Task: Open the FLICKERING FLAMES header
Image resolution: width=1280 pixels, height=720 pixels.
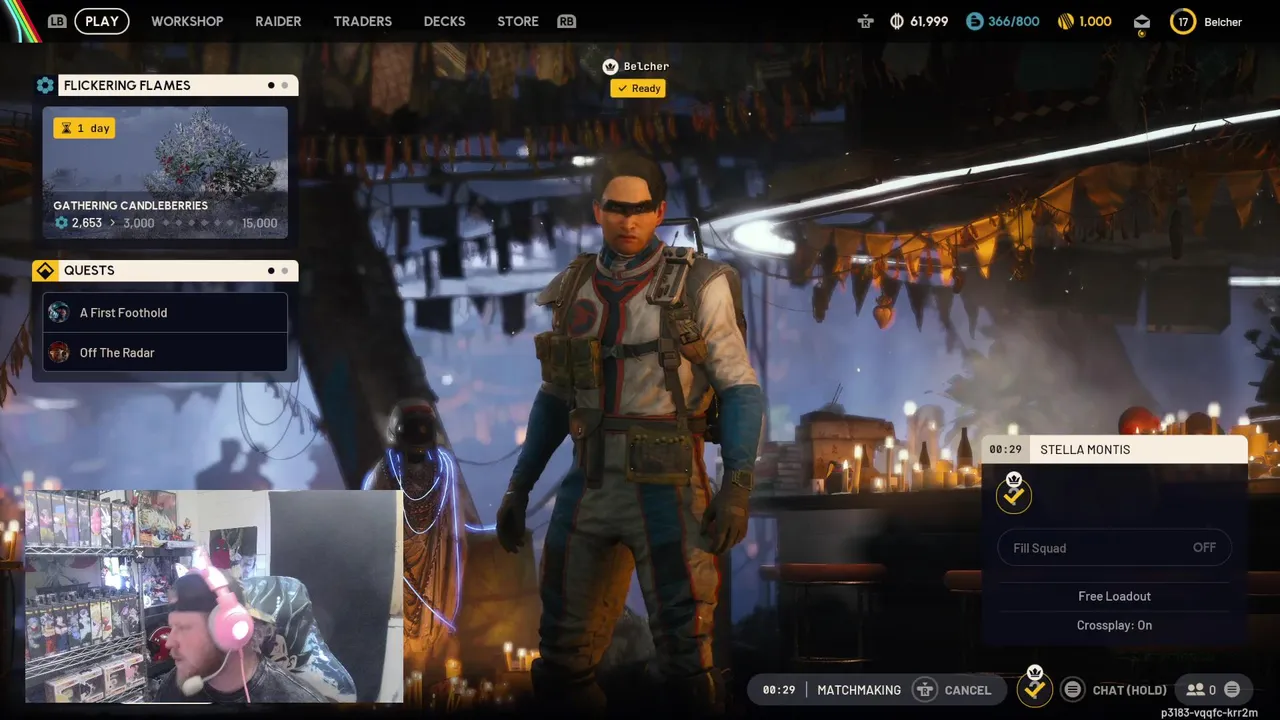Action: [x=178, y=85]
